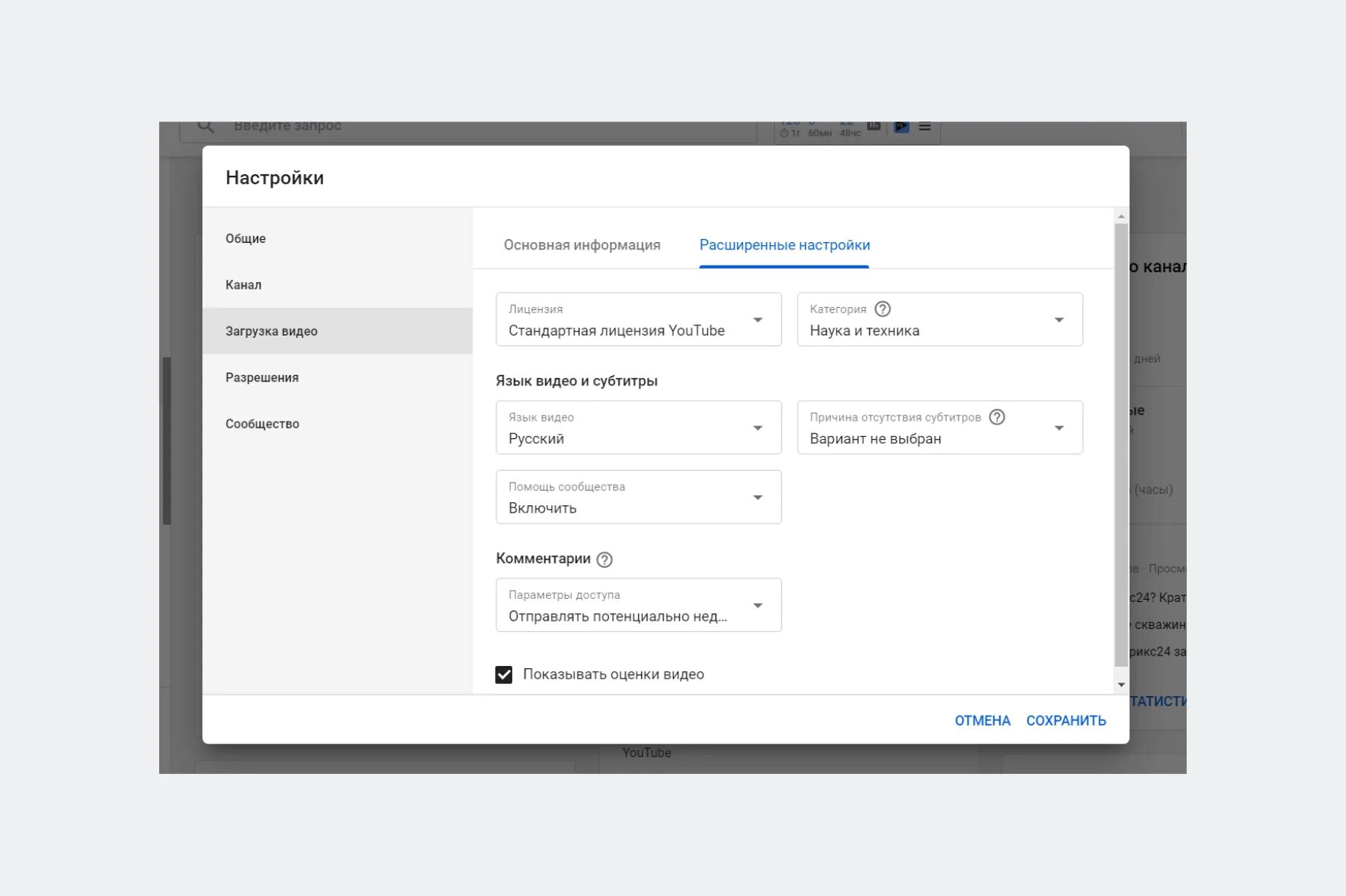Click the search magnifier icon in background

[x=206, y=126]
